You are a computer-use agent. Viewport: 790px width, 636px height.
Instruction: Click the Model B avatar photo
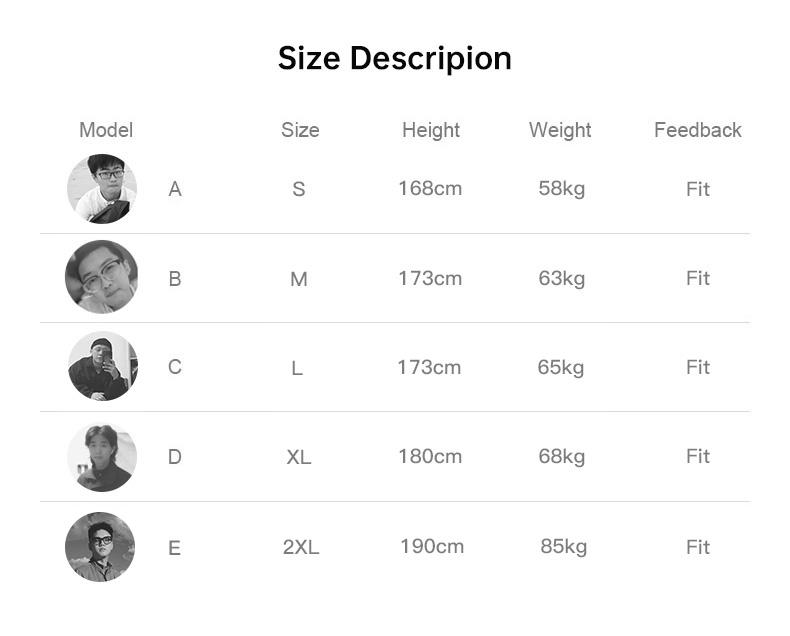(101, 277)
